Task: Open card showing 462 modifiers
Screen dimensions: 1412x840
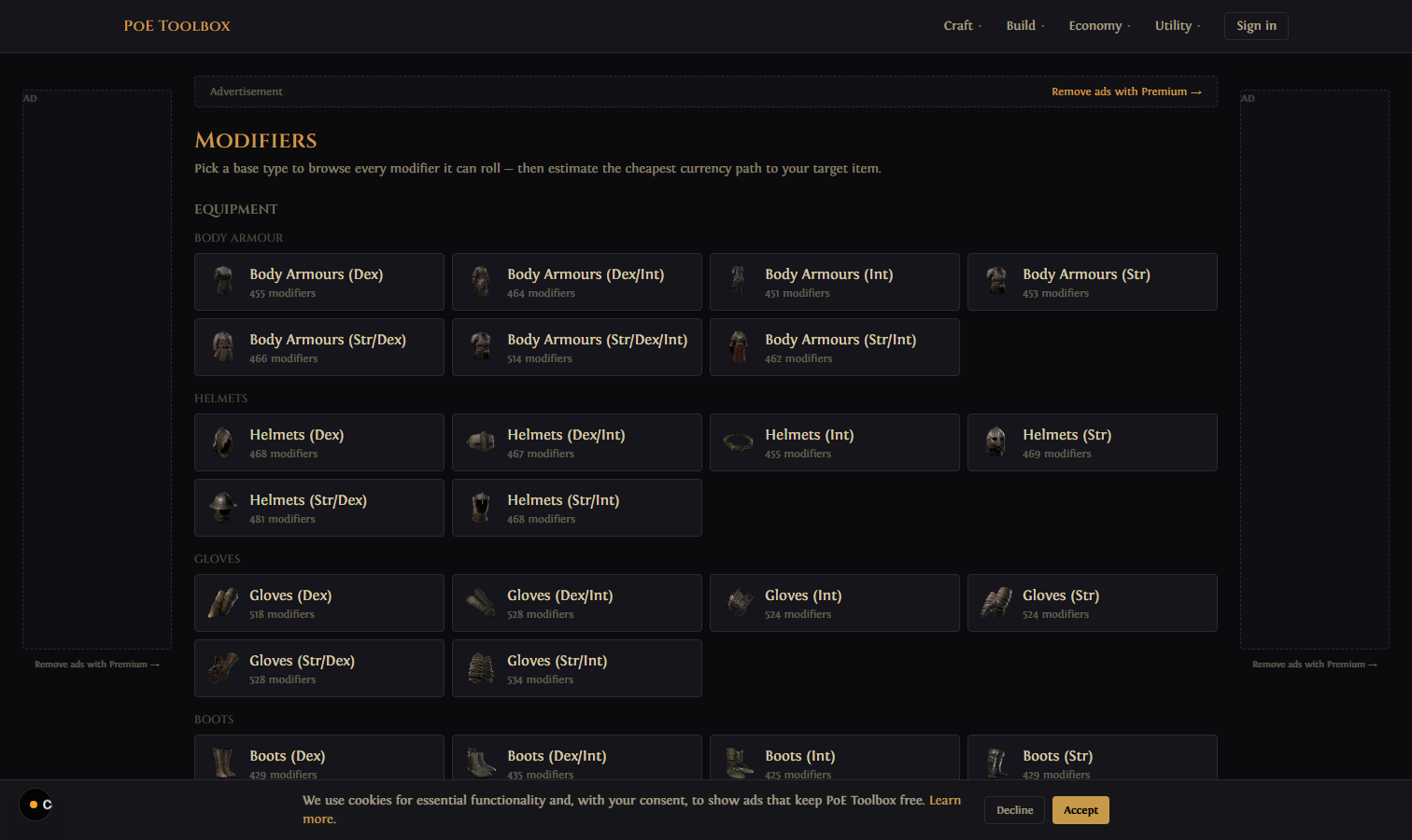Action: pyautogui.click(x=835, y=347)
